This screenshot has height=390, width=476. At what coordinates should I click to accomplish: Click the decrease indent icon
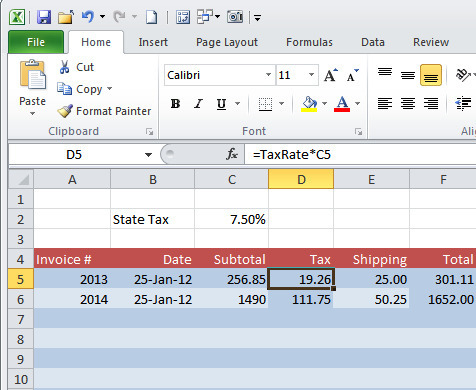(x=463, y=104)
